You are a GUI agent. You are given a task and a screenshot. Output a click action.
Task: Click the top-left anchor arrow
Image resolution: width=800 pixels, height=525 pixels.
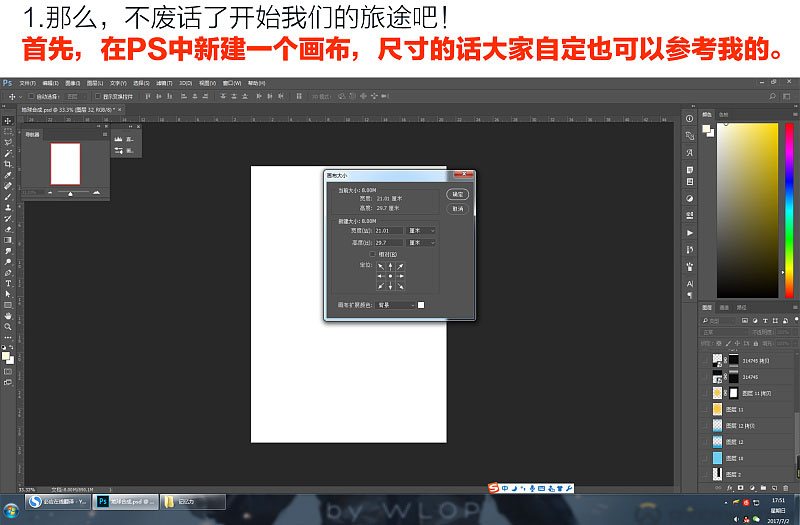click(381, 266)
